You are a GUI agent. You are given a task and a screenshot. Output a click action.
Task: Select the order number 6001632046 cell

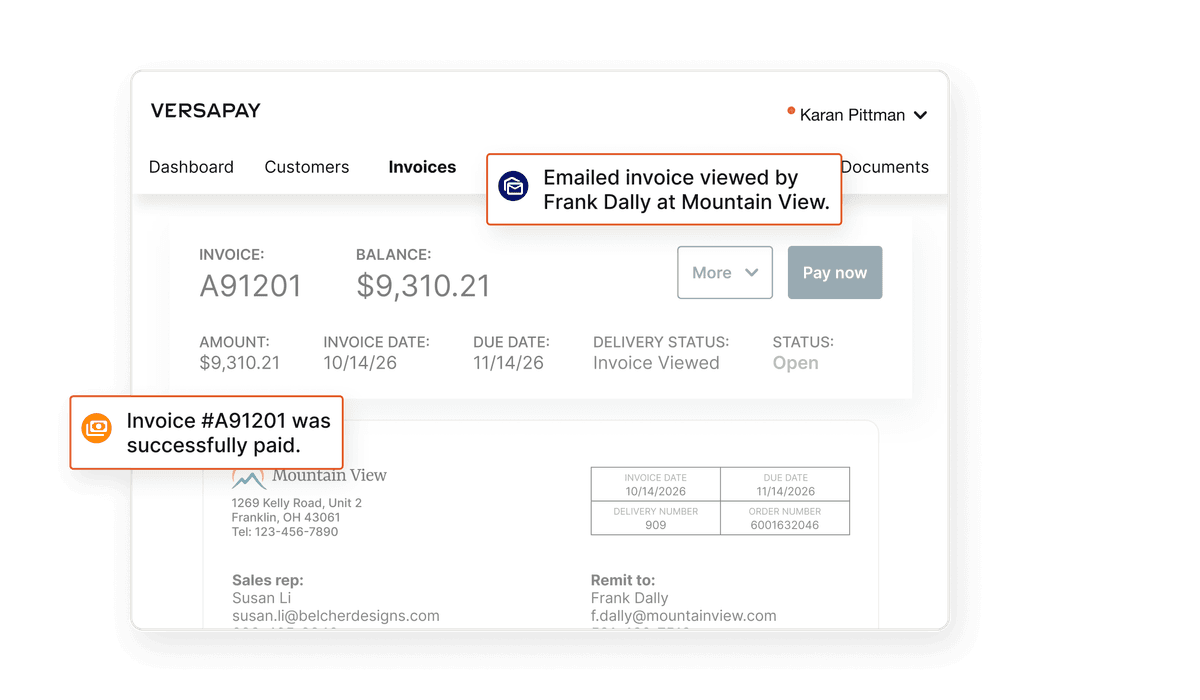point(784,518)
